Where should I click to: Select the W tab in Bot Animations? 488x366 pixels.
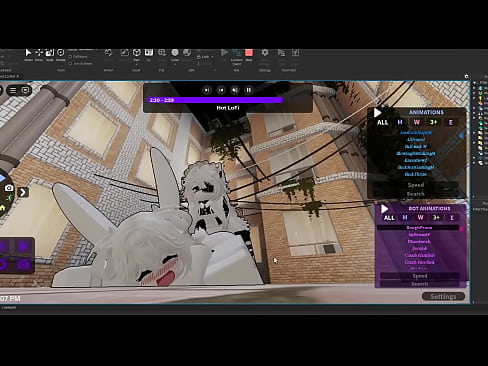421,217
